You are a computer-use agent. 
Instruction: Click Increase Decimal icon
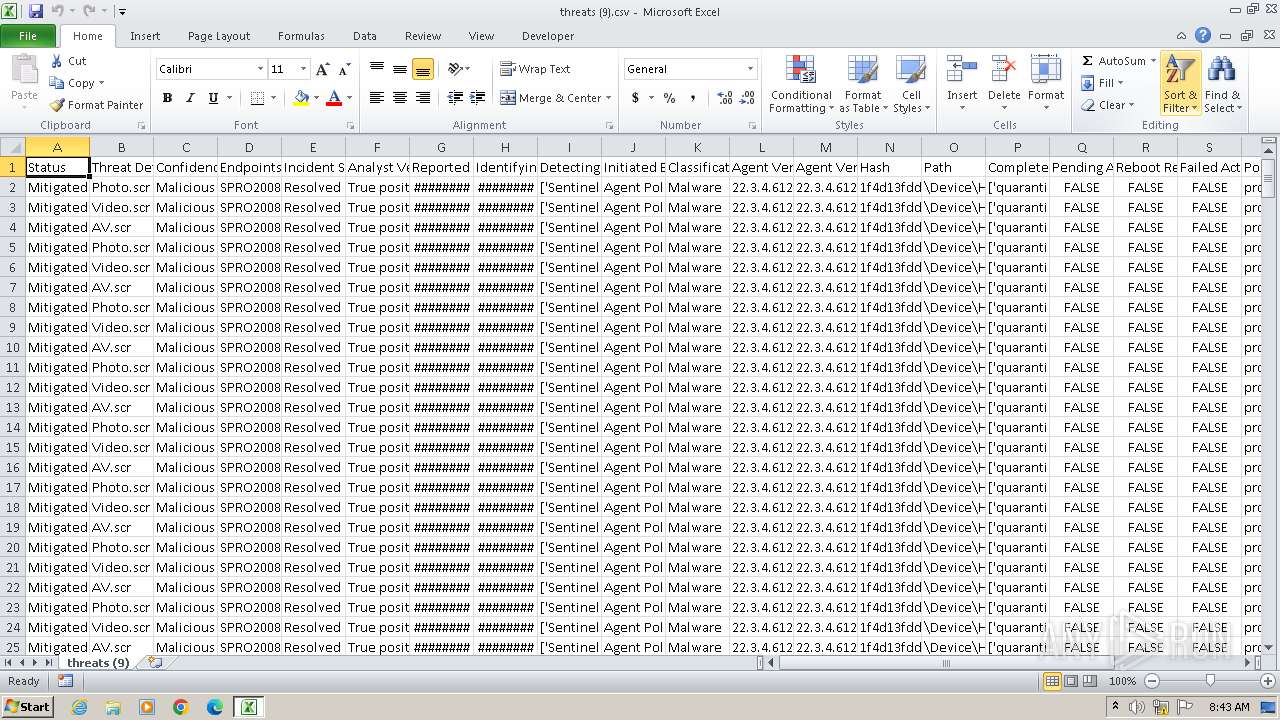[x=724, y=98]
